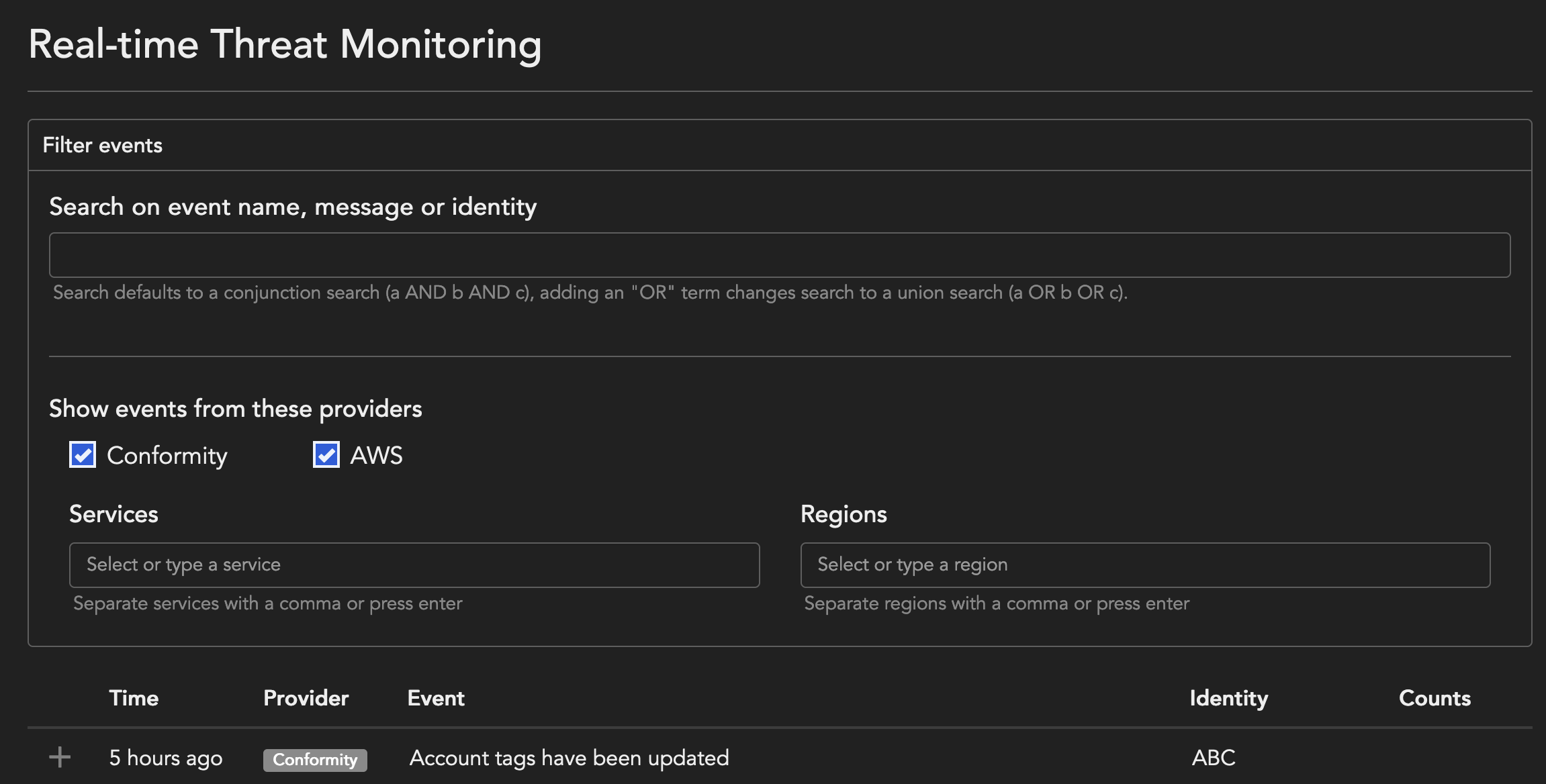This screenshot has height=784, width=1546.
Task: Click the Conformity provider badge
Action: point(315,759)
